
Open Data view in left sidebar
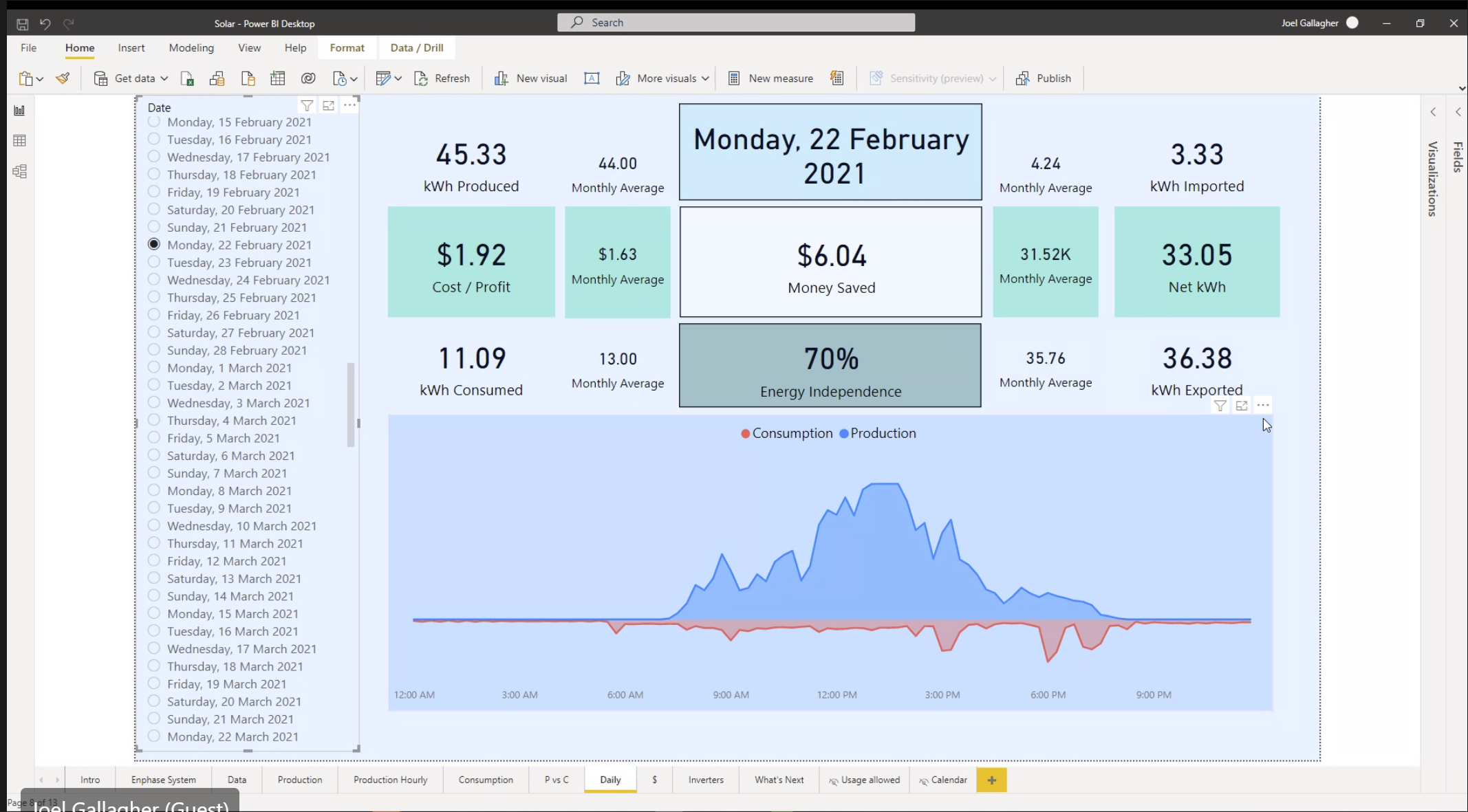click(x=19, y=141)
